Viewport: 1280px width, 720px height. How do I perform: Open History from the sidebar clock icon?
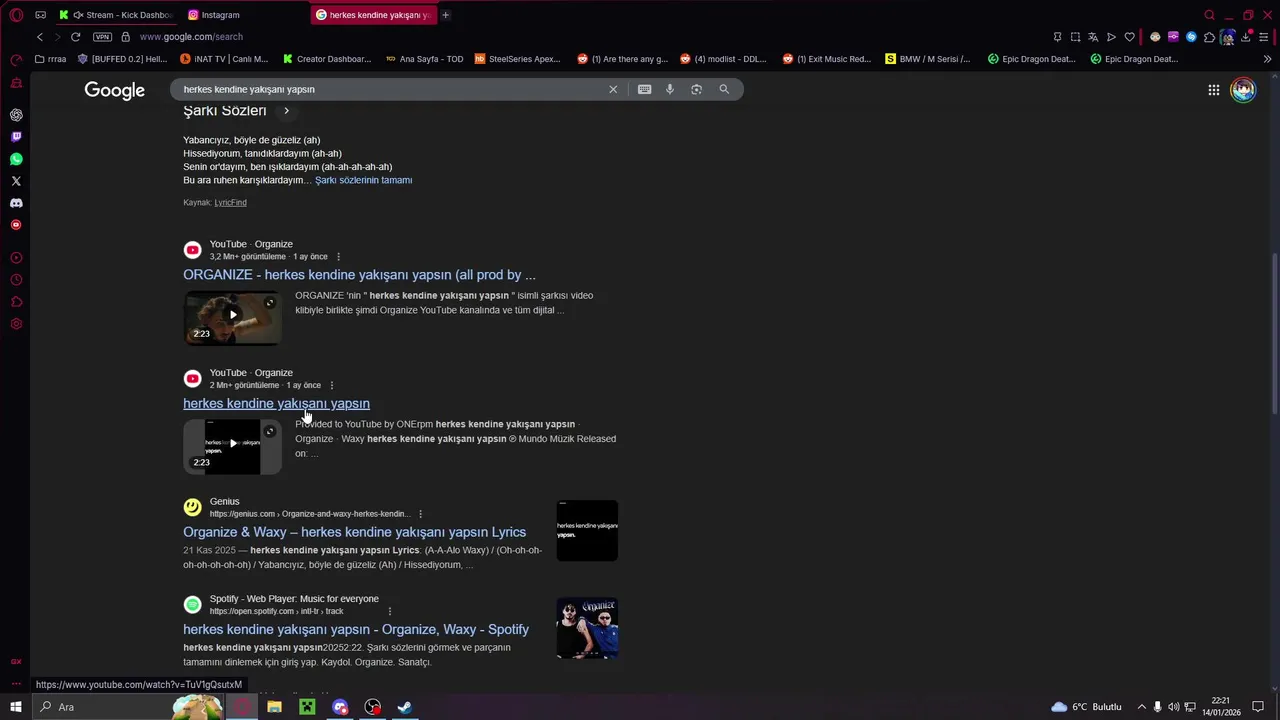click(x=16, y=280)
